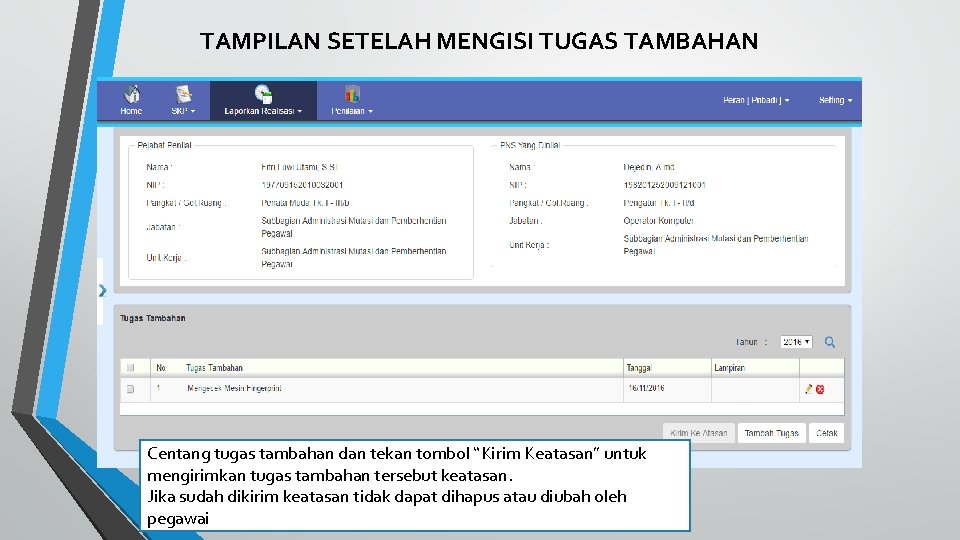Click the SKP document icon
960x540 pixels.
[x=183, y=94]
